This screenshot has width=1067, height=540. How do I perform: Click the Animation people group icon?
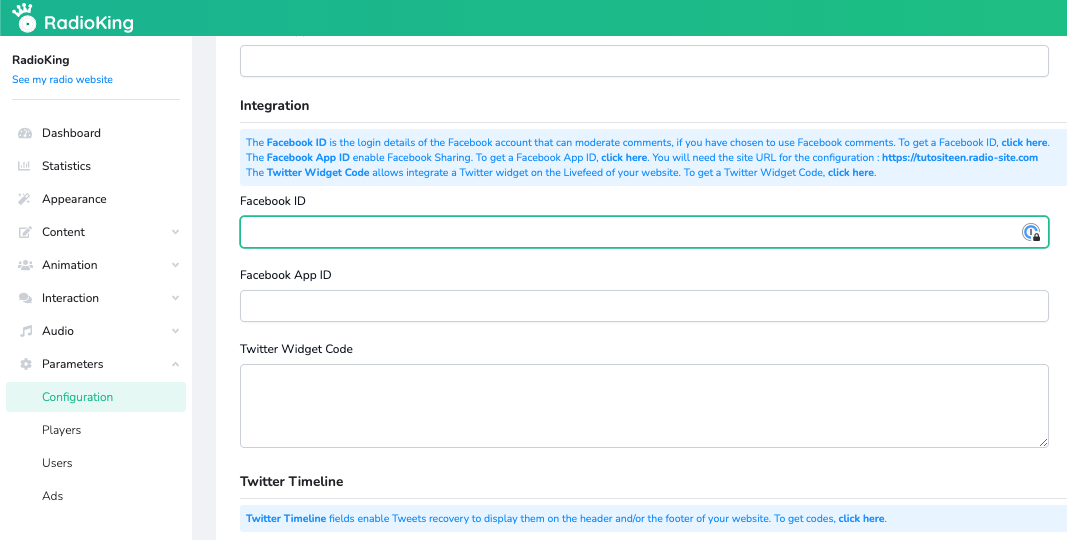point(25,265)
